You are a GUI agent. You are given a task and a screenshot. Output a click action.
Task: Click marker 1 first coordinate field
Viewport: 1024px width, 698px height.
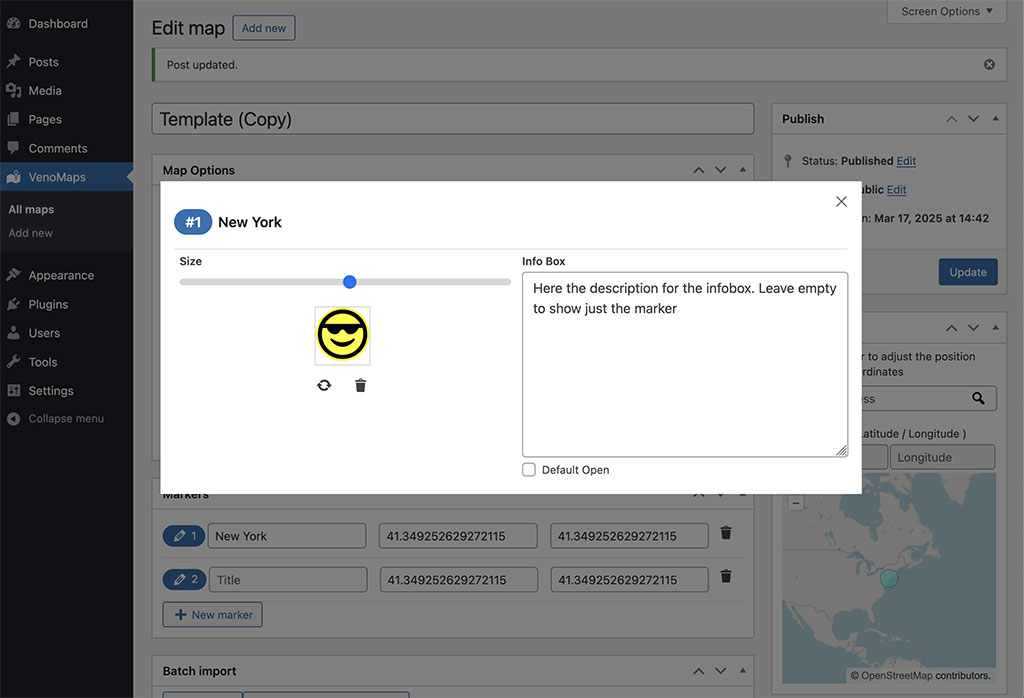point(458,536)
